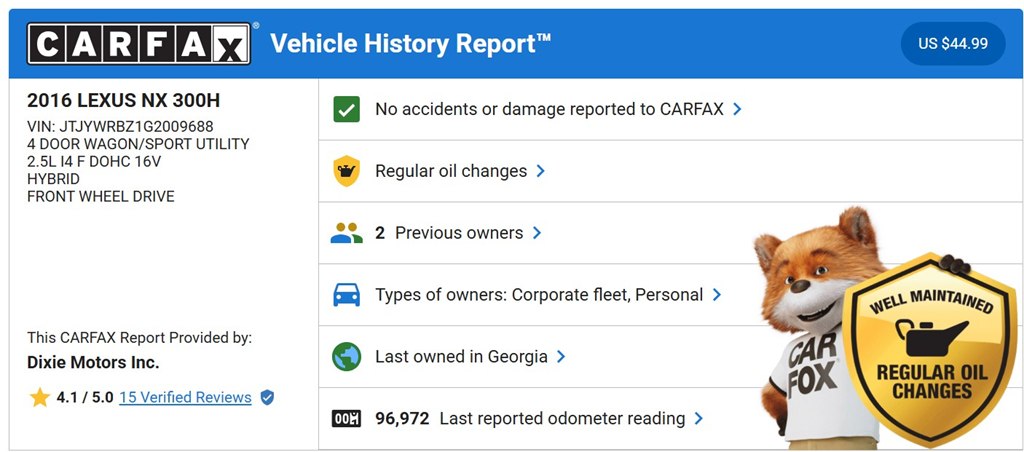Image resolution: width=1024 pixels, height=452 pixels.
Task: Open the 15 Verified Reviews link
Action: (x=185, y=397)
